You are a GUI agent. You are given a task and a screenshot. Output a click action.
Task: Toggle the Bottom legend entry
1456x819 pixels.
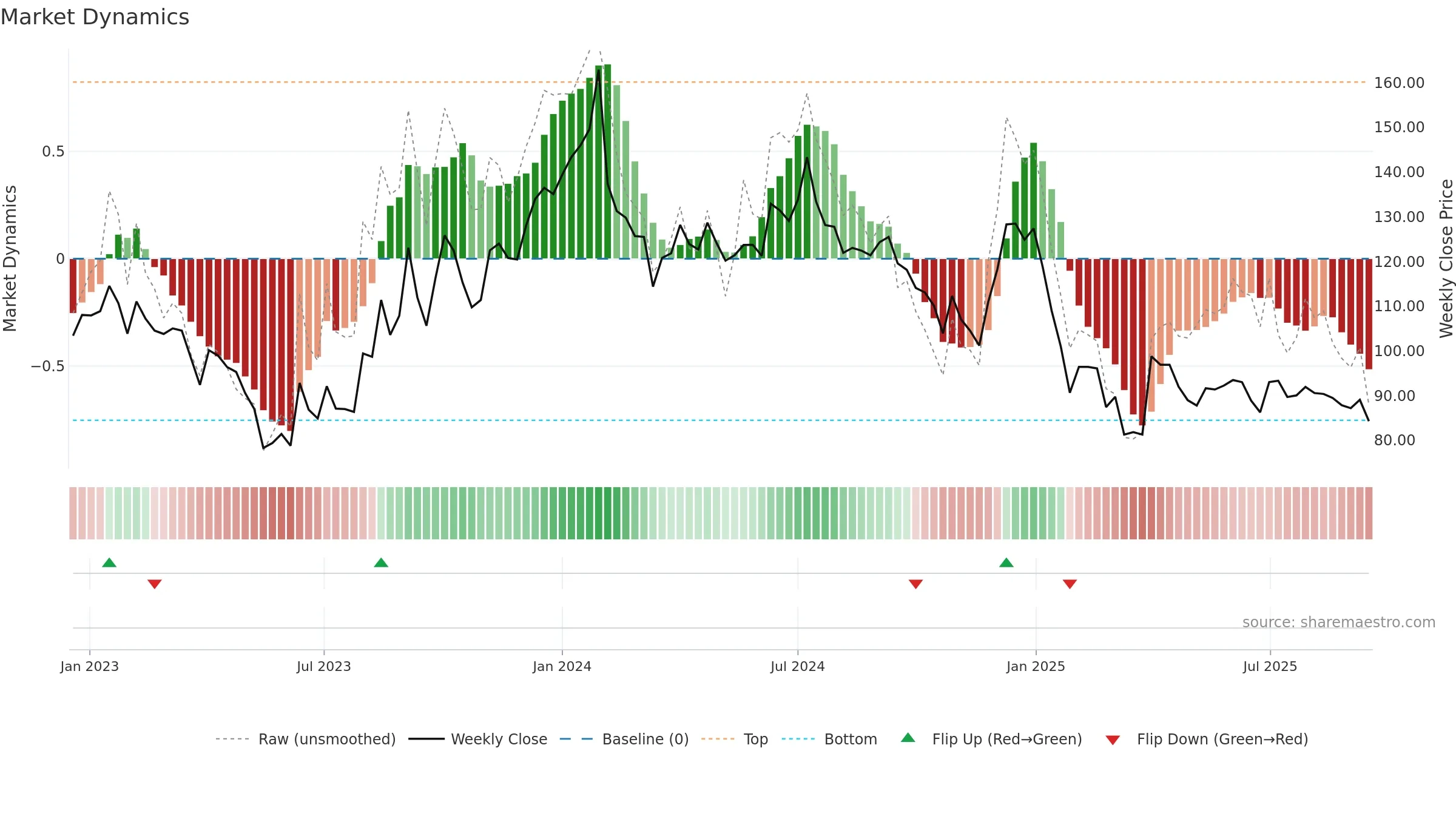coord(829,739)
